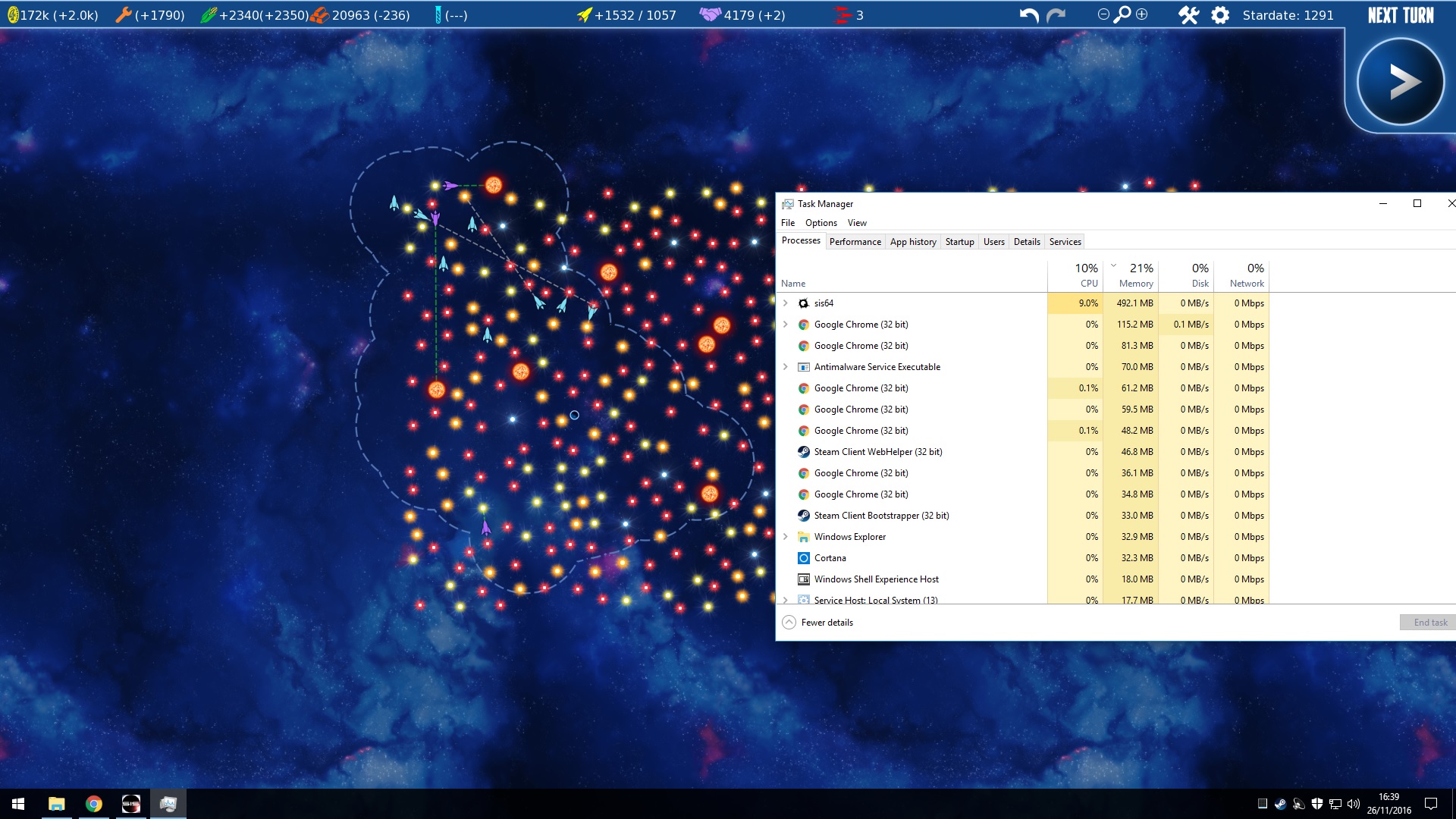Switch to the Users tab
Screen dimensions: 1456x819
tap(993, 242)
